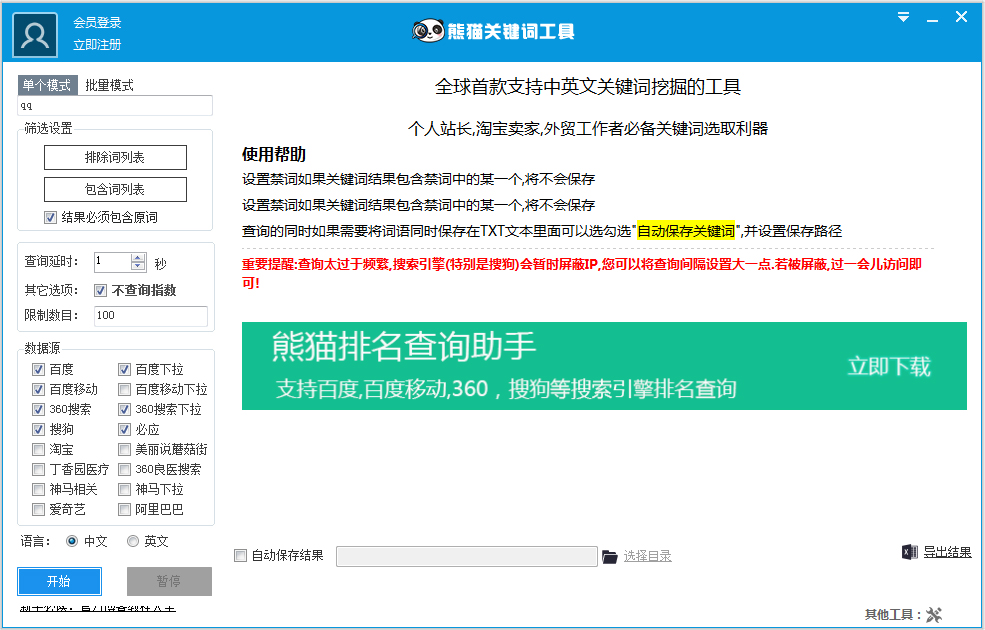
Task: Click the 开始 button
Action: click(x=59, y=581)
